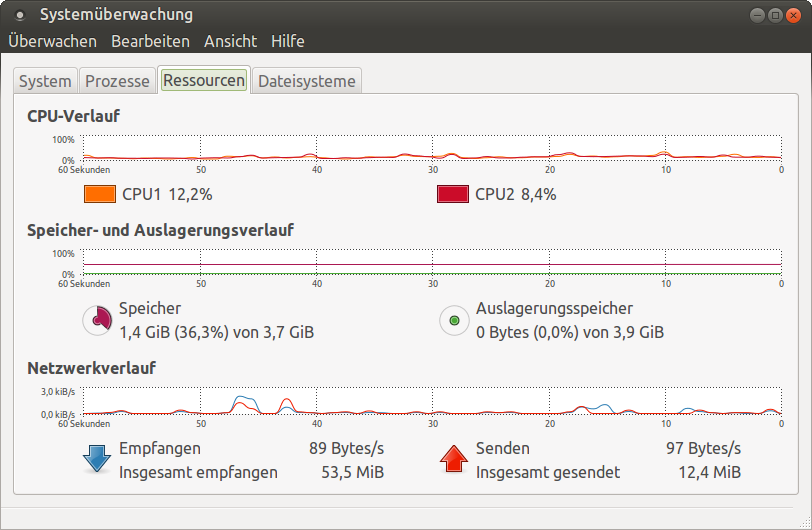
Task: Click the orange CPU1 color swatch
Action: pyautogui.click(x=100, y=194)
